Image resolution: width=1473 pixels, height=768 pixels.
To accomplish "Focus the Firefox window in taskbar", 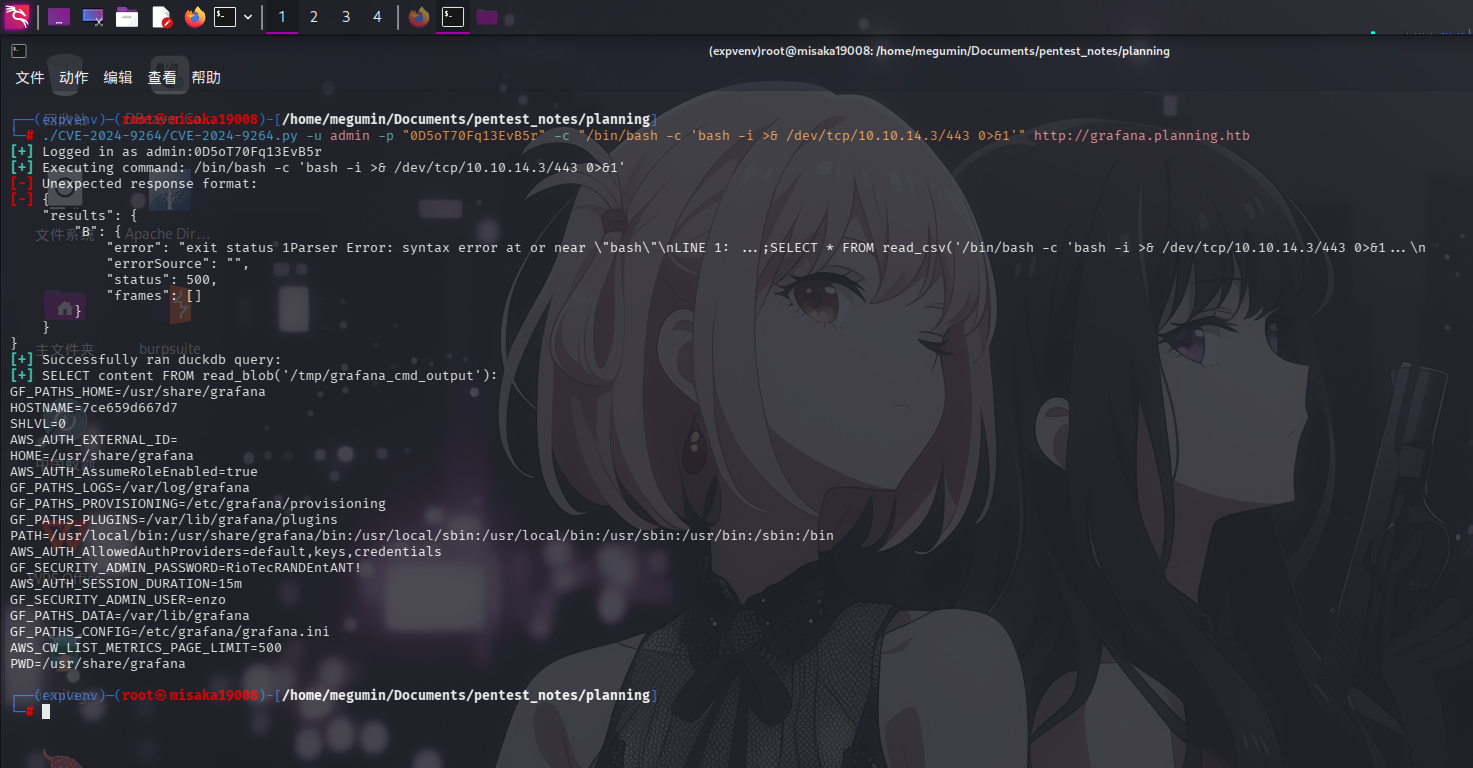I will click(419, 17).
